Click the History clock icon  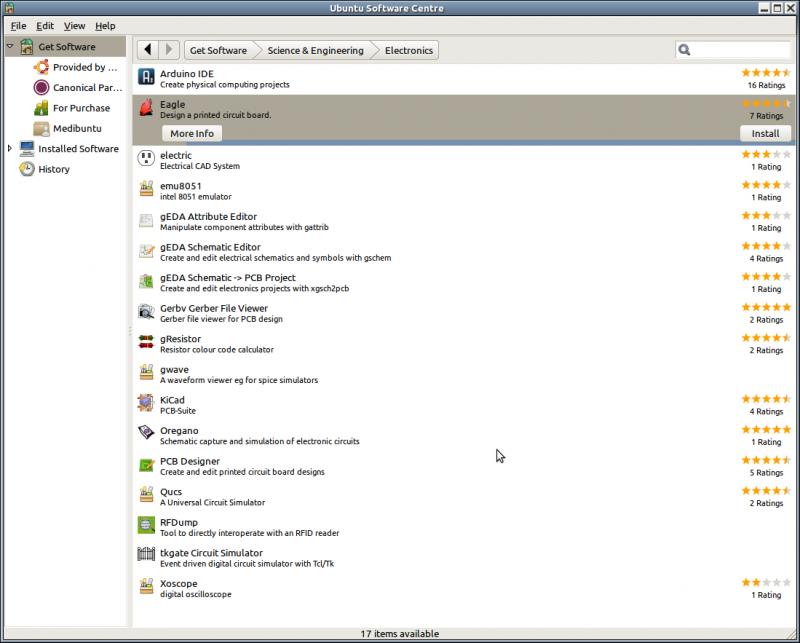[x=27, y=169]
